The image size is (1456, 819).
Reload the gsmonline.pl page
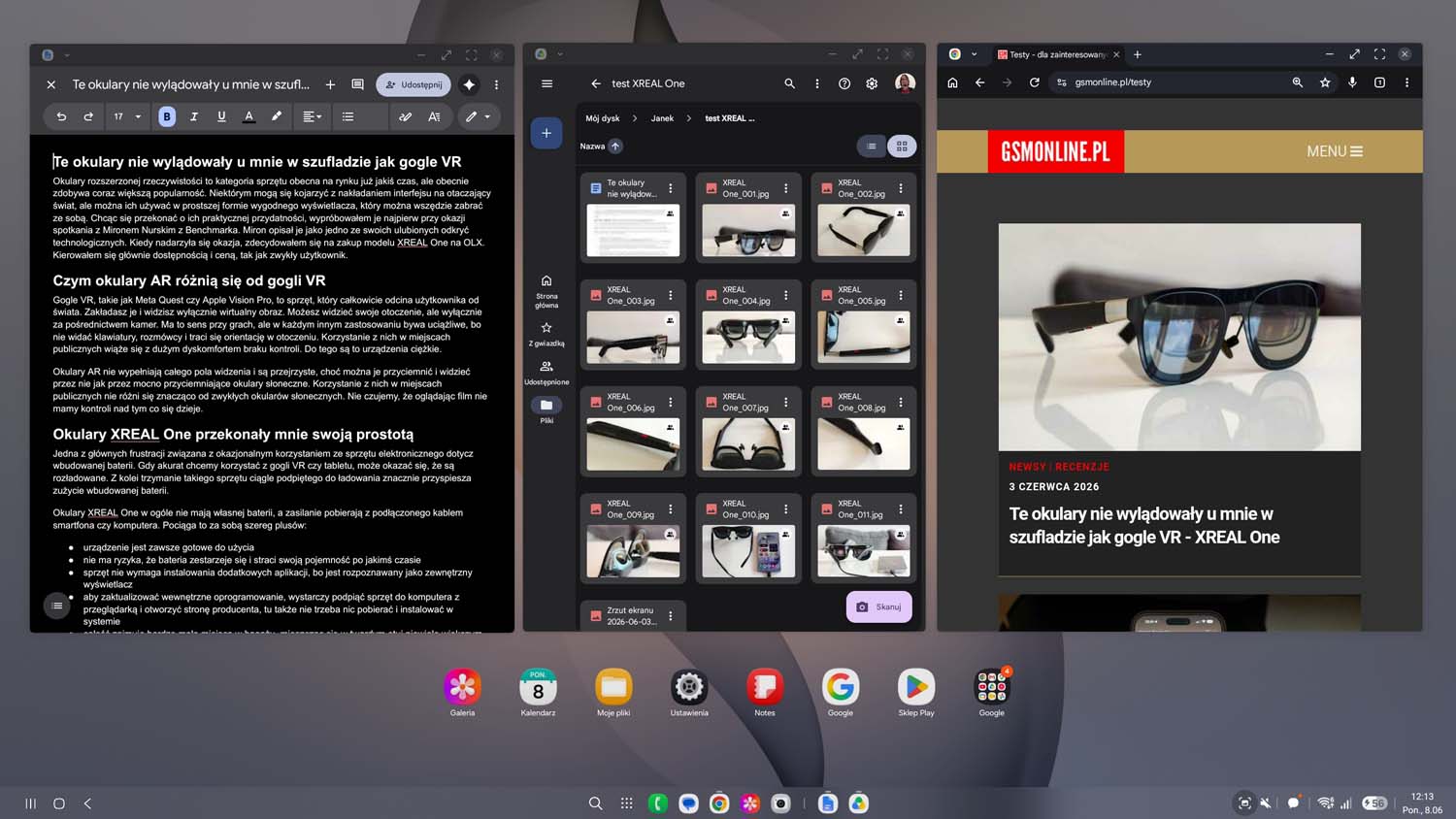click(1035, 82)
